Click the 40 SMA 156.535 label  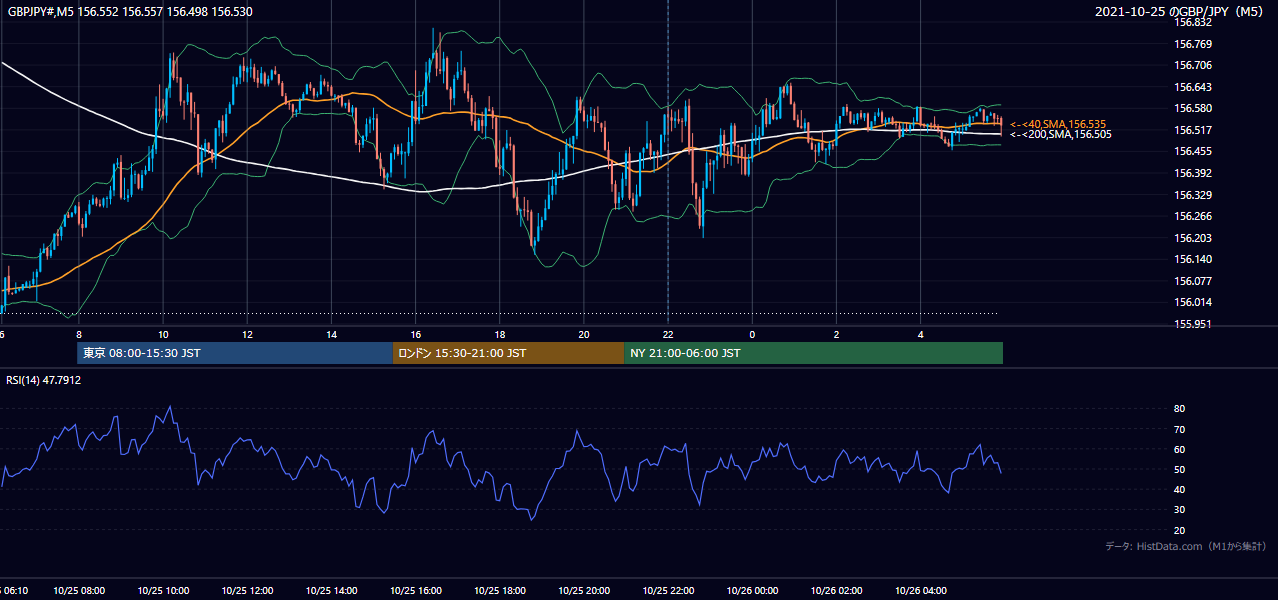[x=1060, y=124]
